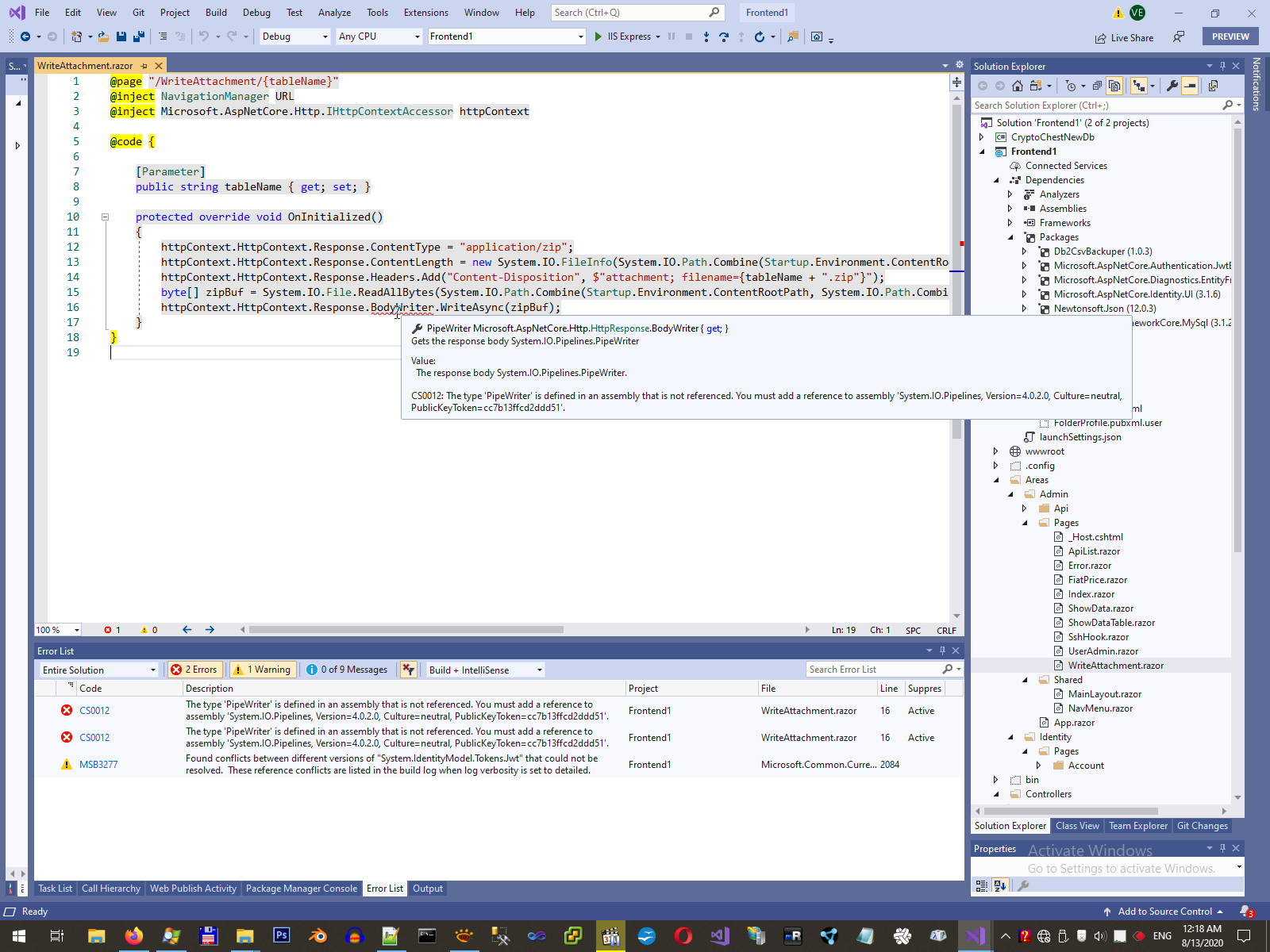Toggle the 0 of 9 Messages filter
The width and height of the screenshot is (1270, 952).
347,670
